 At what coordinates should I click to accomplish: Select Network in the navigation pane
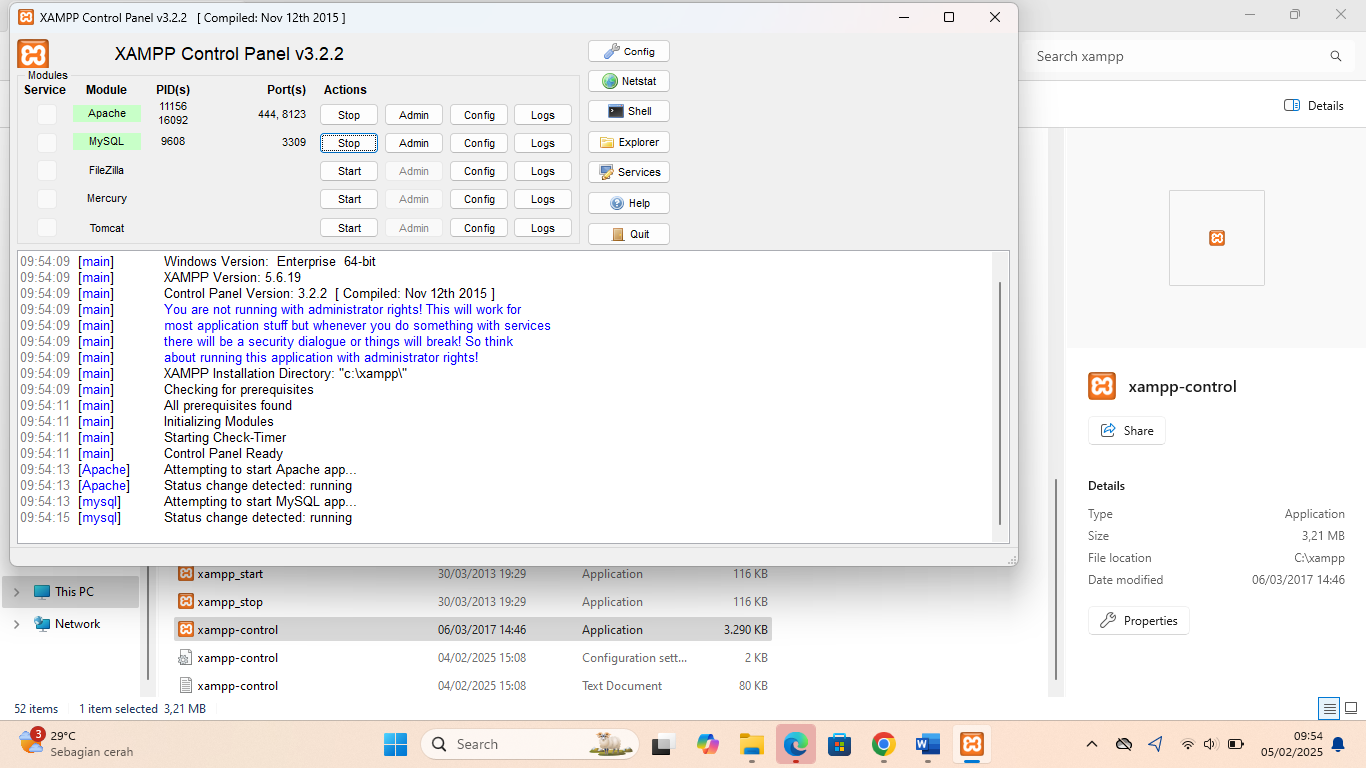(71, 624)
